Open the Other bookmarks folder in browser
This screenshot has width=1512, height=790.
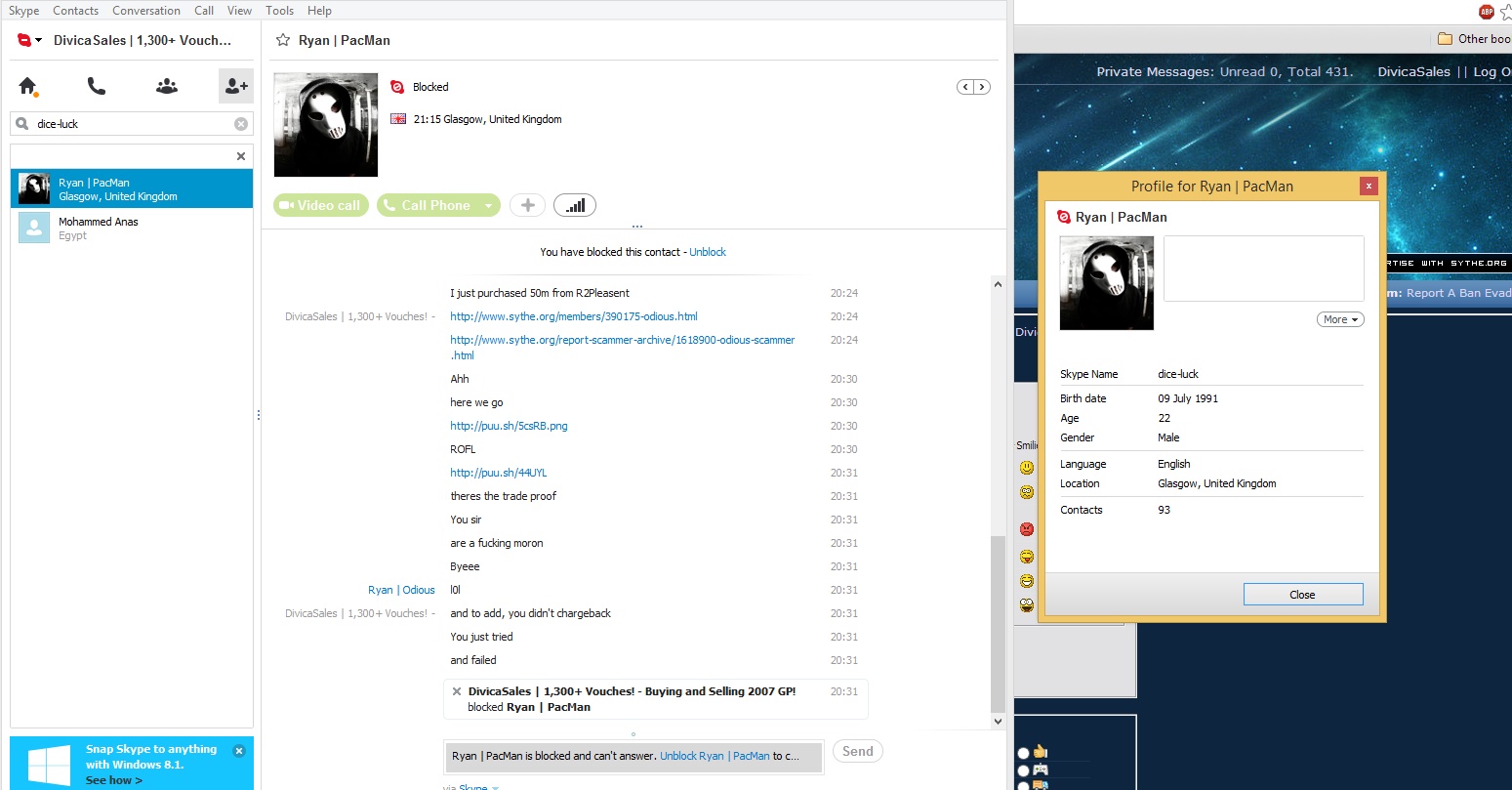(1474, 39)
